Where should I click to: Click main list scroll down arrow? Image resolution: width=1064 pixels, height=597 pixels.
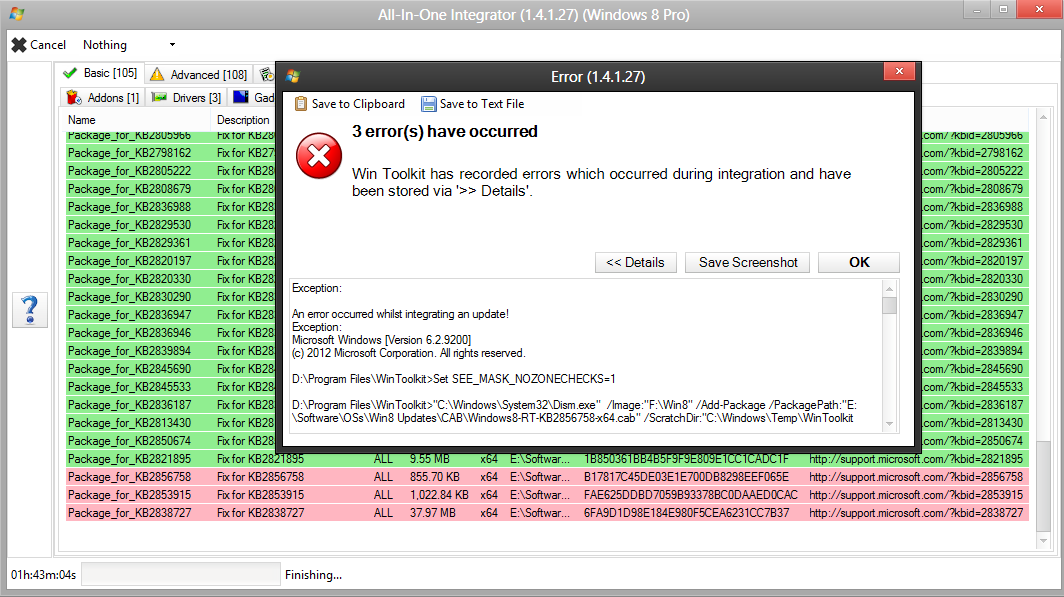click(1044, 541)
